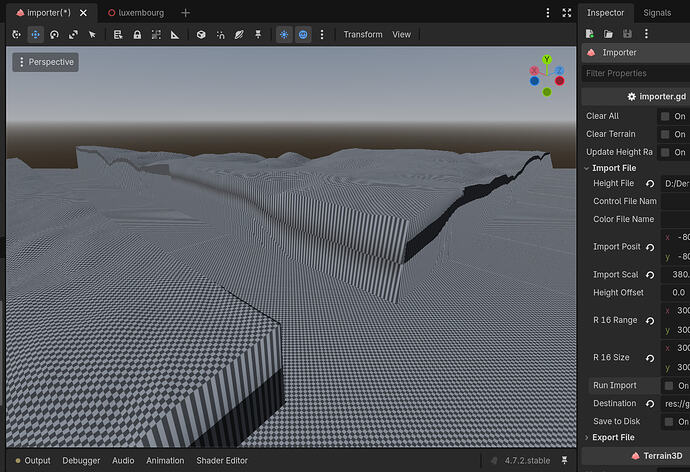This screenshot has height=472, width=690.
Task: Switch to the luxembourg scene tab
Action: [136, 13]
